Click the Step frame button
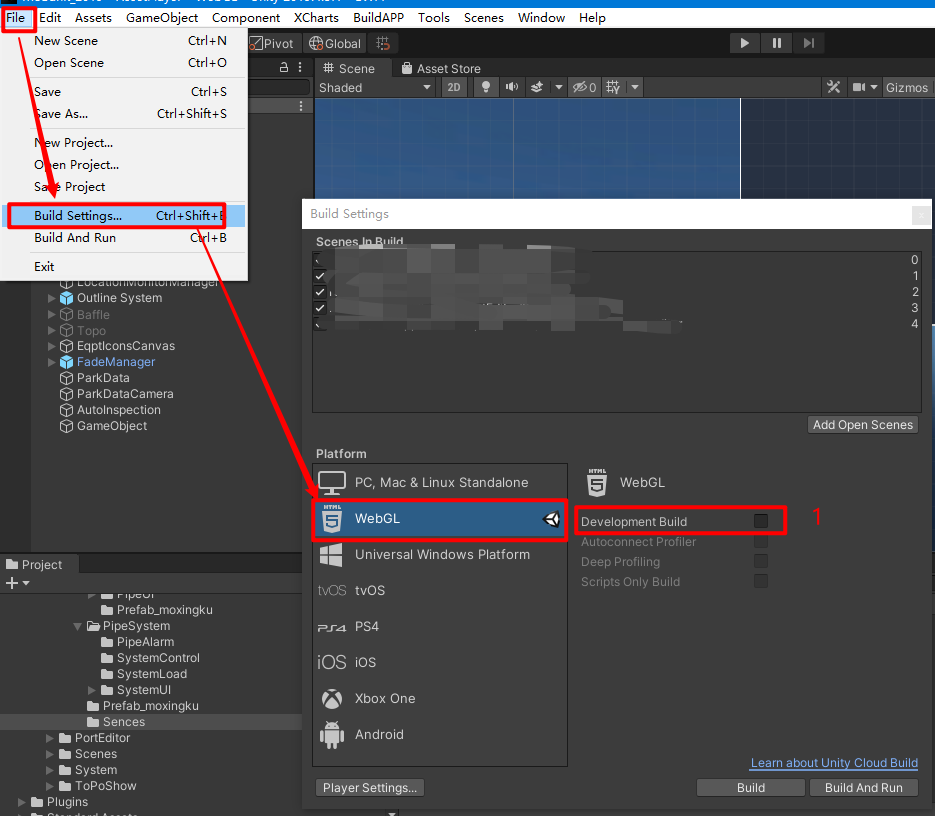Image resolution: width=935 pixels, height=816 pixels. pyautogui.click(x=809, y=43)
